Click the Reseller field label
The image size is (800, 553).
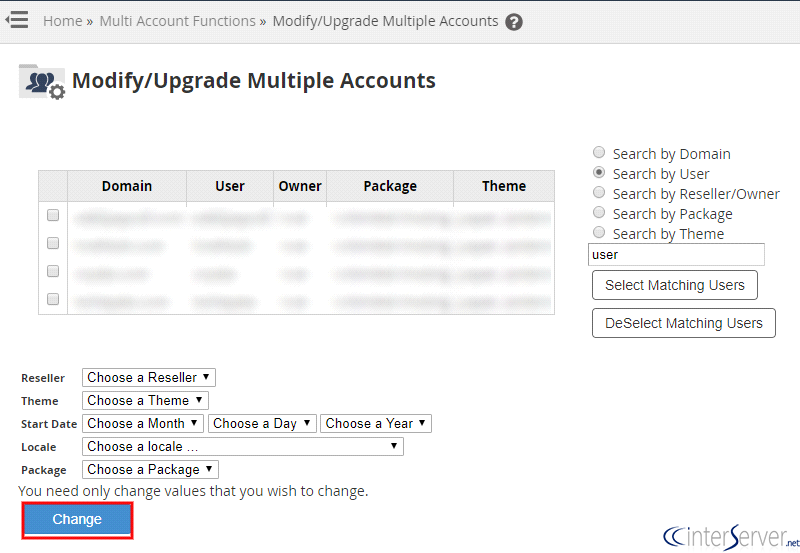coord(43,378)
